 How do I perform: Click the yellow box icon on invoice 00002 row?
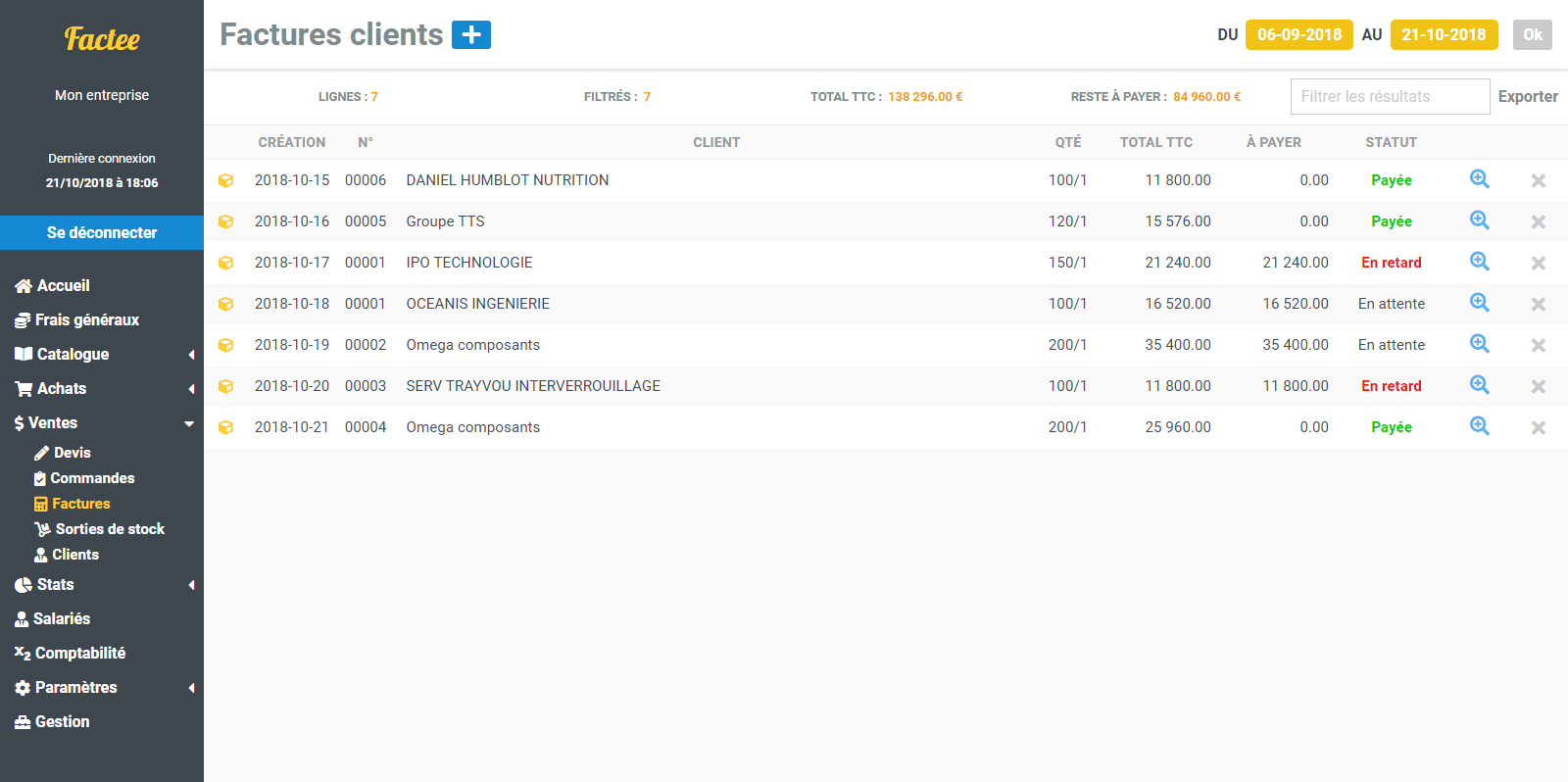225,345
